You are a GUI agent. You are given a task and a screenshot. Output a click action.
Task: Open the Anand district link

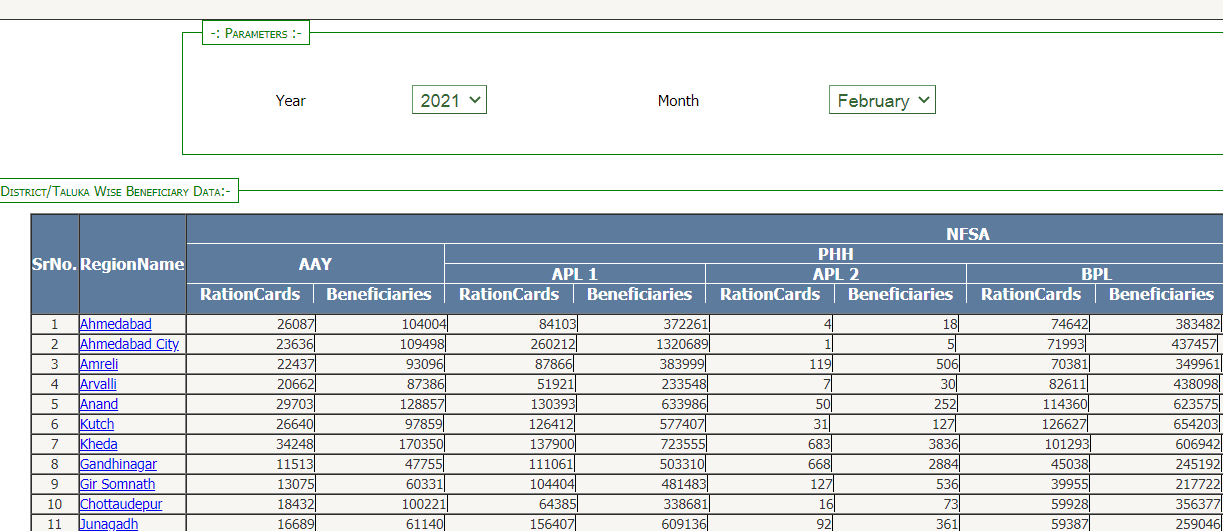(x=99, y=404)
